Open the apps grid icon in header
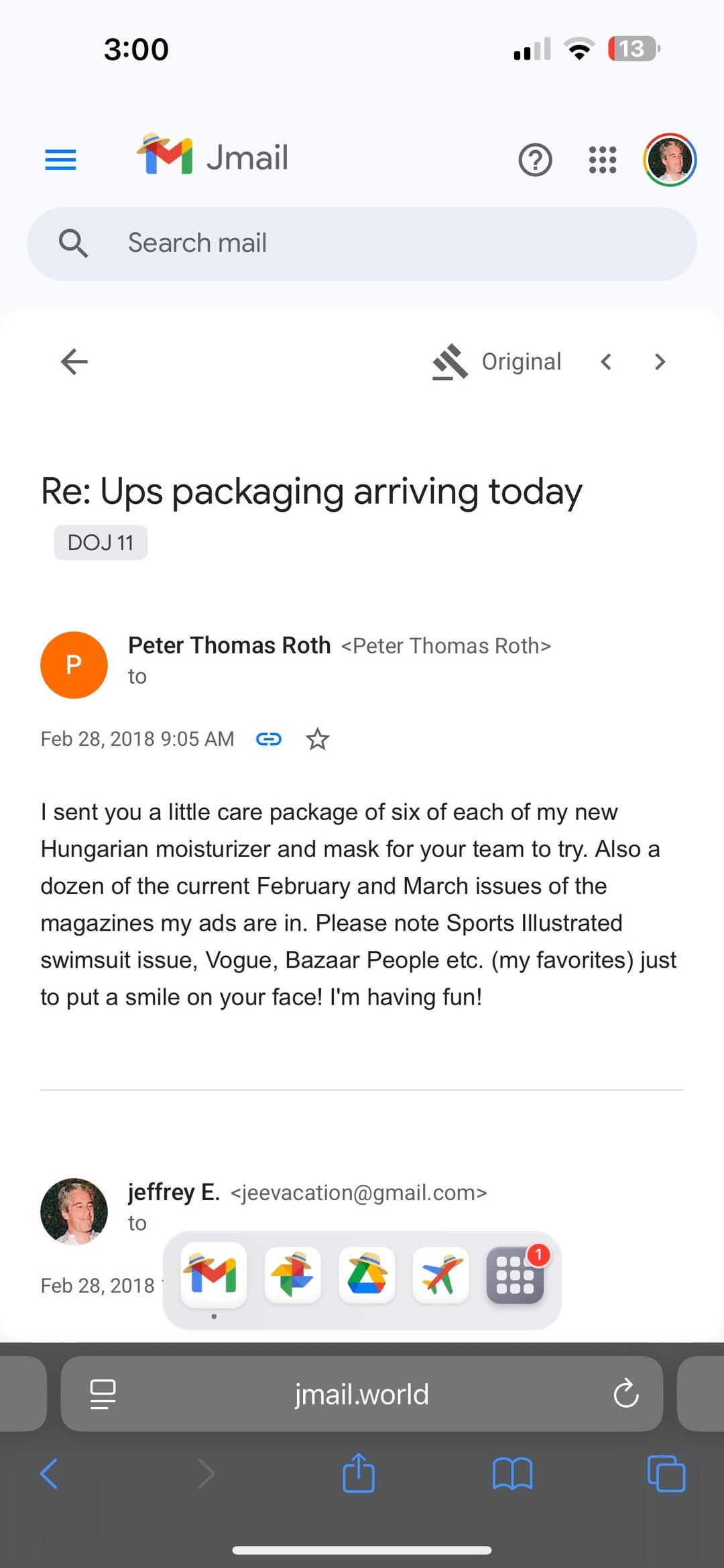Image resolution: width=724 pixels, height=1568 pixels. 602,159
